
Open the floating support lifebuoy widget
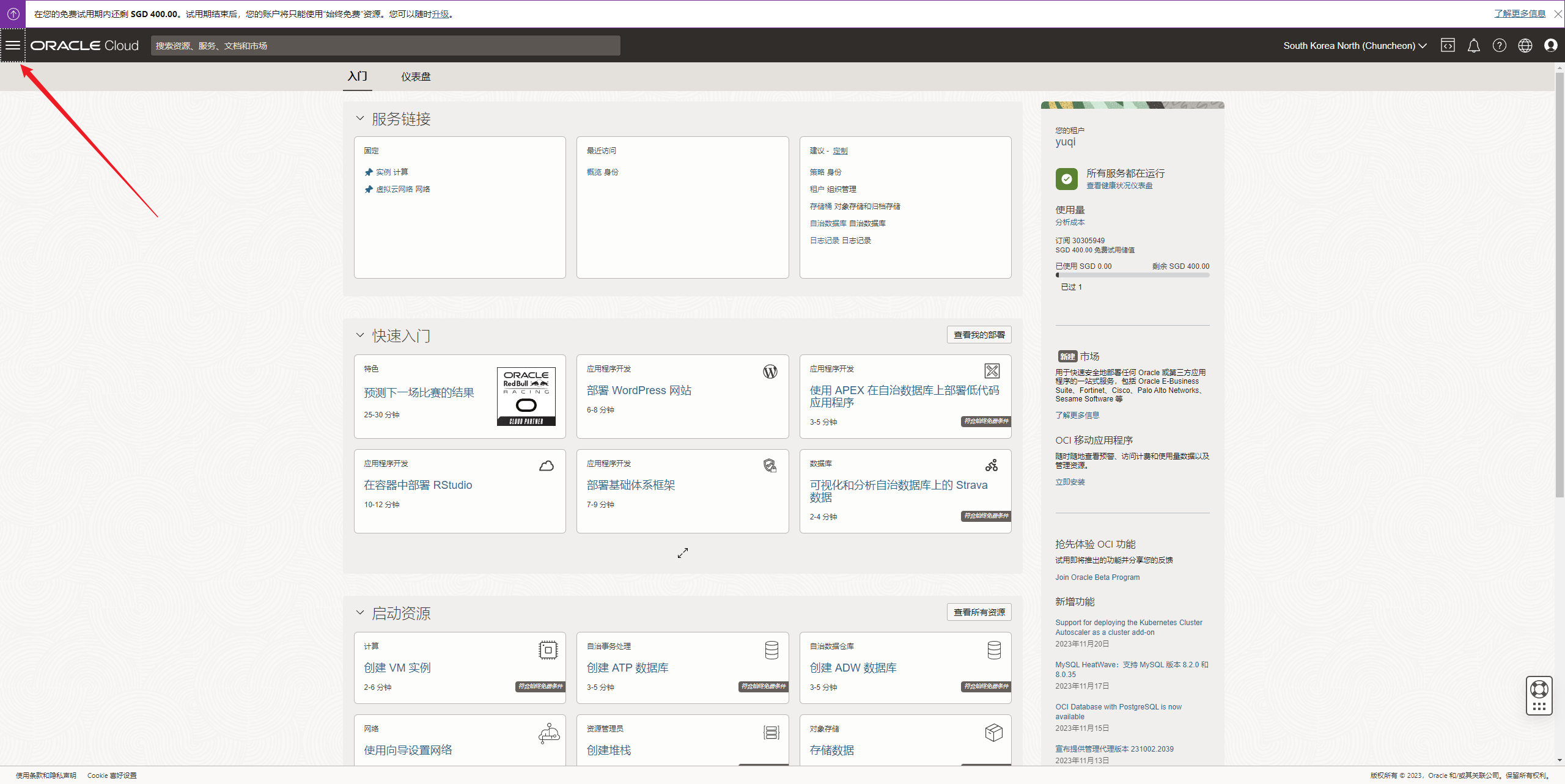pyautogui.click(x=1539, y=689)
